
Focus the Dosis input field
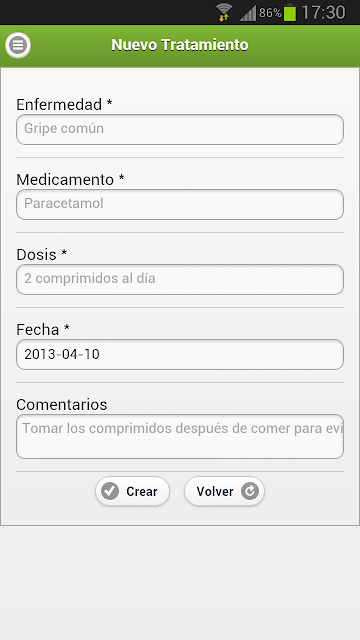point(180,280)
